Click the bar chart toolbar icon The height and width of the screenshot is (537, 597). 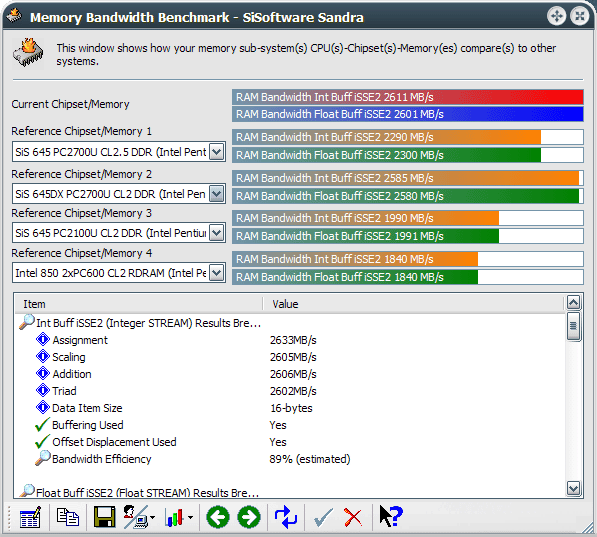pos(174,517)
